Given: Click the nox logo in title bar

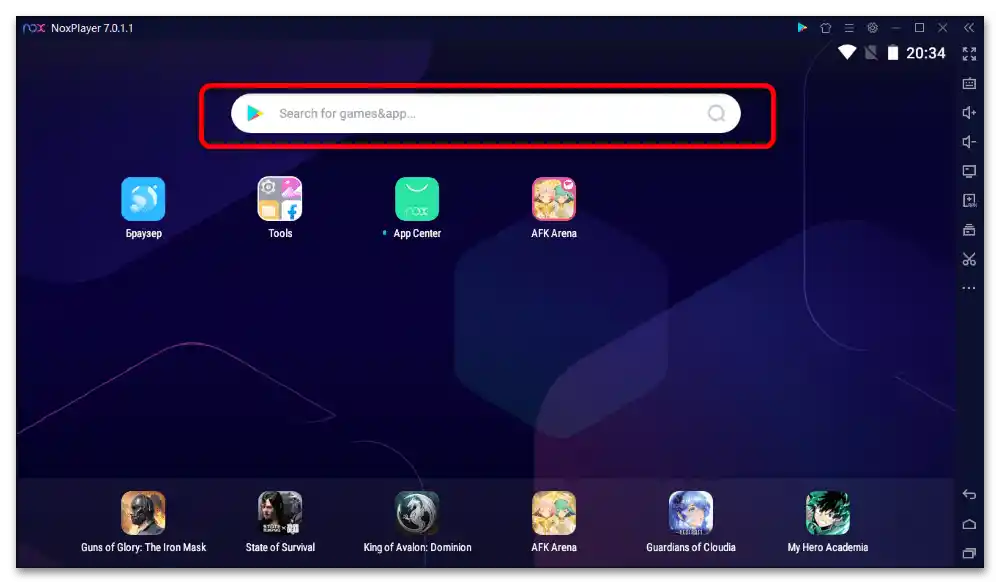Looking at the screenshot, I should [x=34, y=28].
